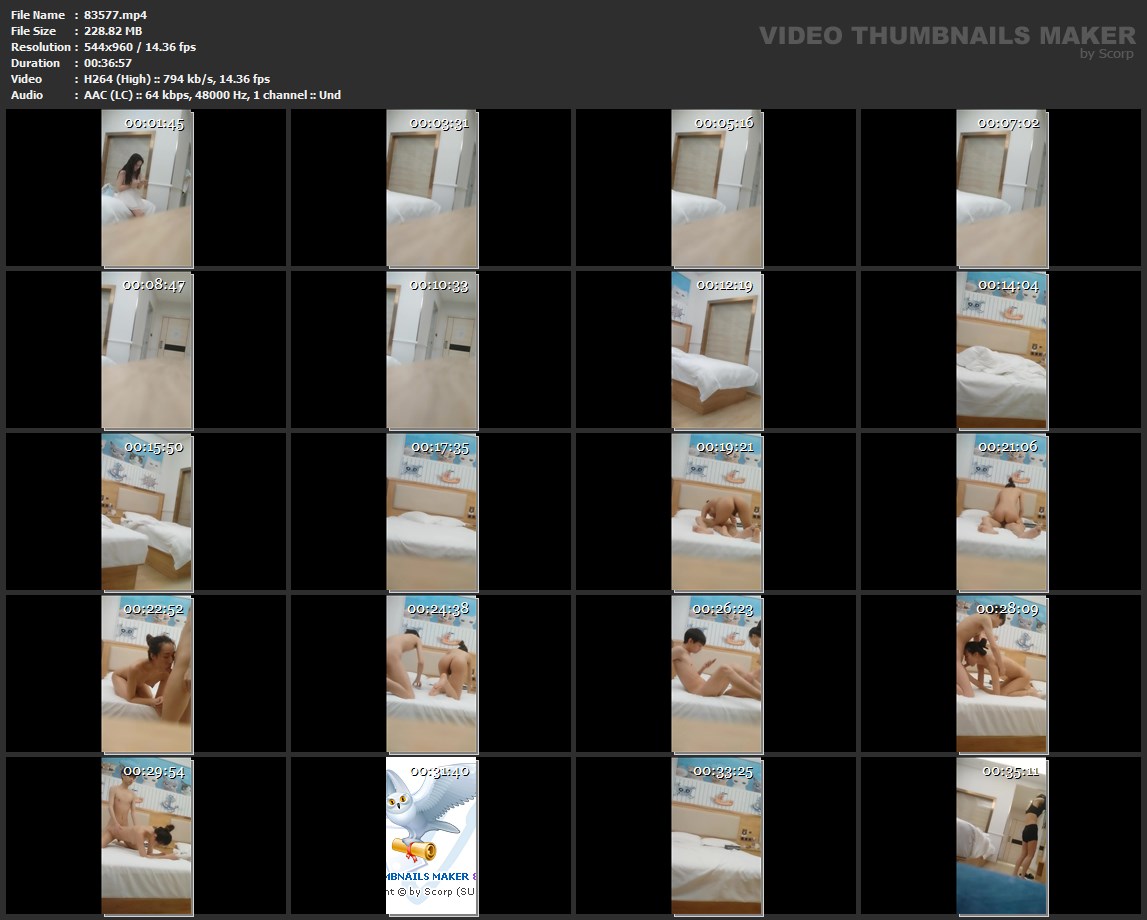
Task: Pick the frame at 00:10:33
Action: [432, 350]
